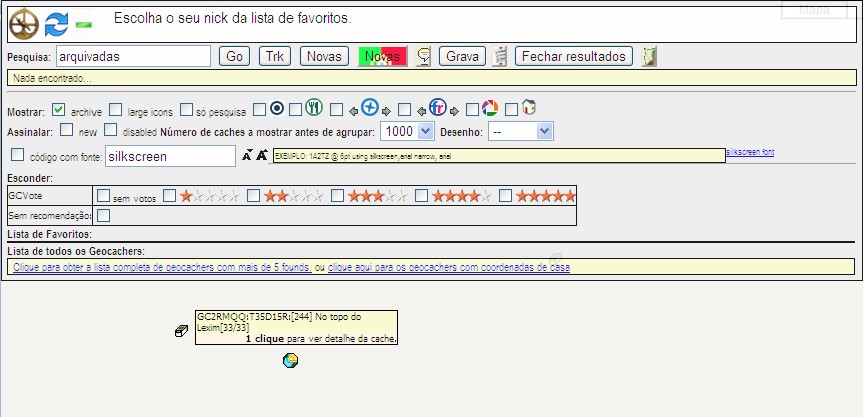The image size is (863, 417).
Task: Click the globe marker icon on map
Action: coord(290,361)
